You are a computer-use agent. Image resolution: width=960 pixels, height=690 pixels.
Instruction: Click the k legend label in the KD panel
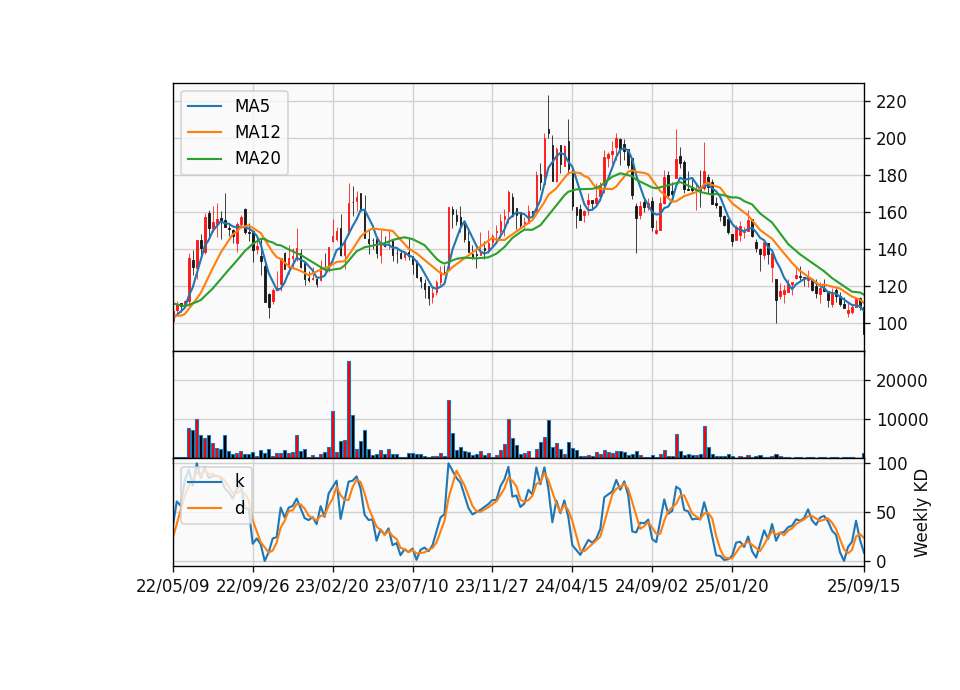[x=239, y=481]
